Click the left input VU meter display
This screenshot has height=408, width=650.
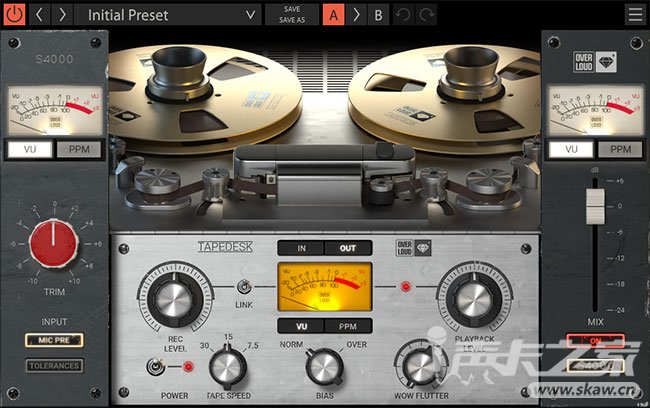tap(55, 110)
